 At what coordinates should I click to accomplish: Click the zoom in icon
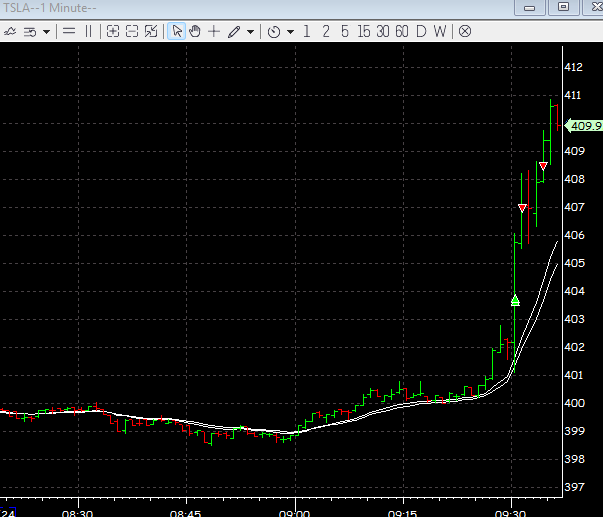(x=113, y=31)
